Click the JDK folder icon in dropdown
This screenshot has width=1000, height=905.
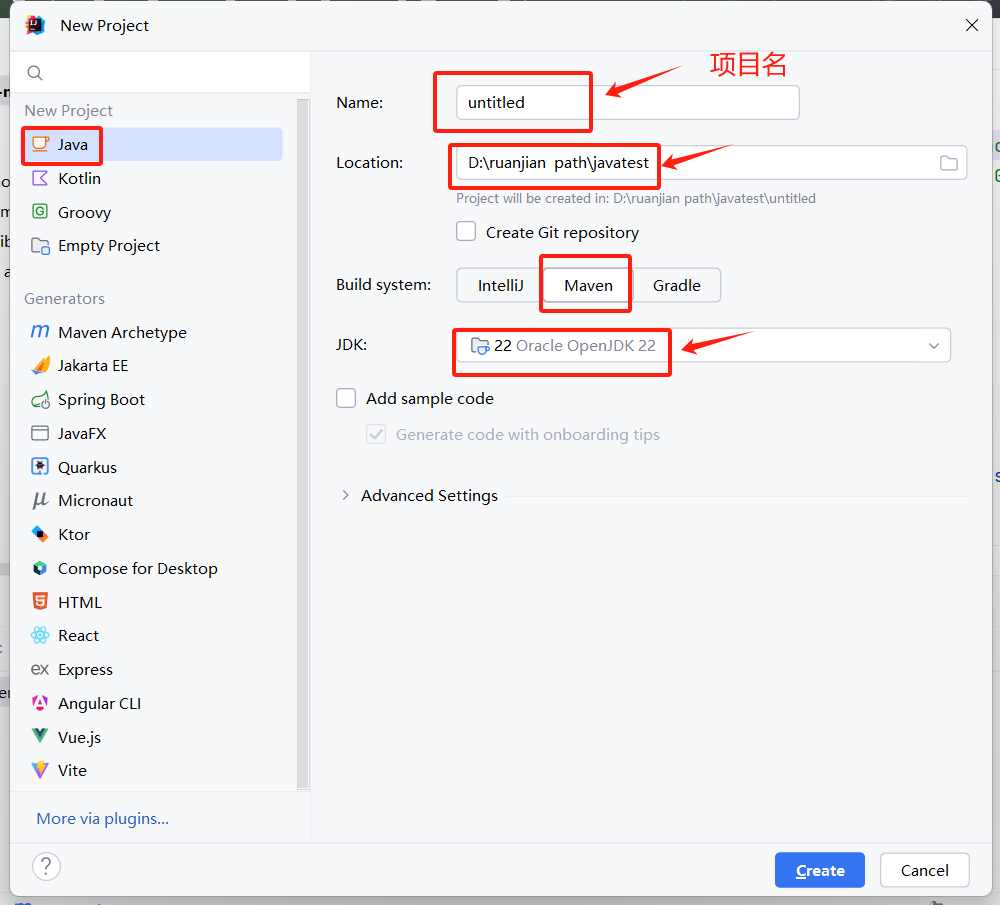point(480,346)
